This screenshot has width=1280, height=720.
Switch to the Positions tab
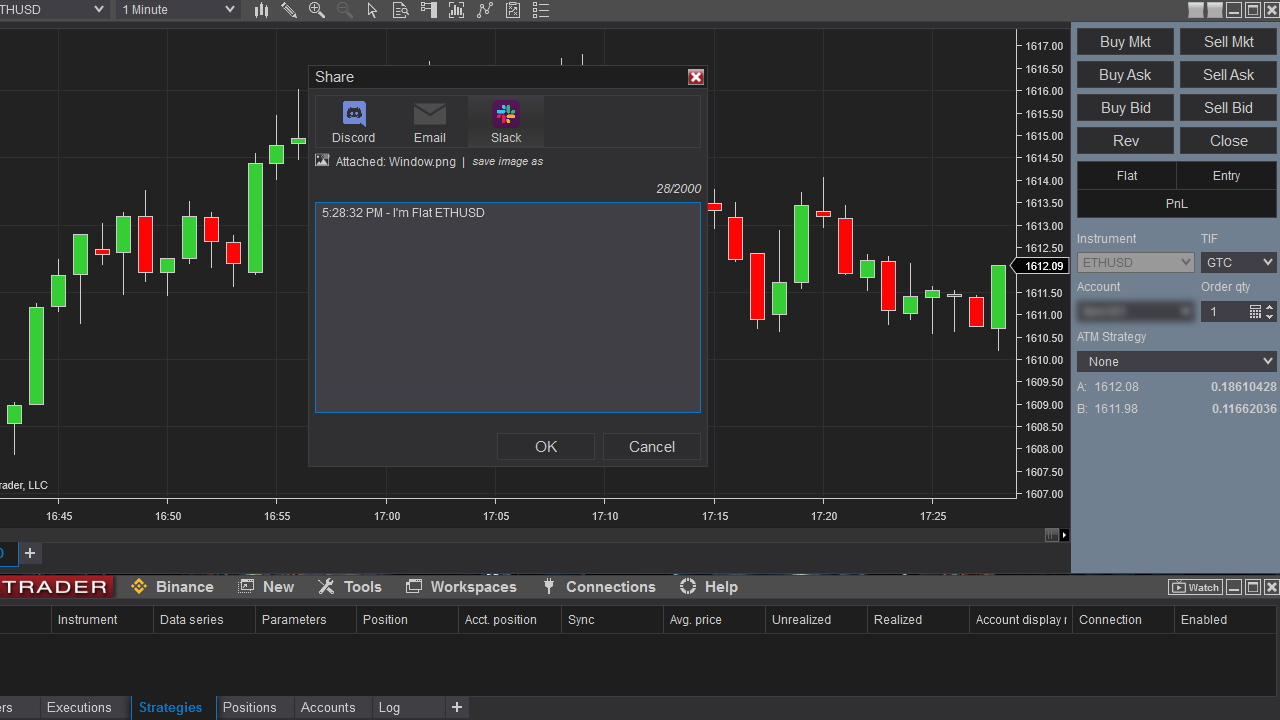249,707
